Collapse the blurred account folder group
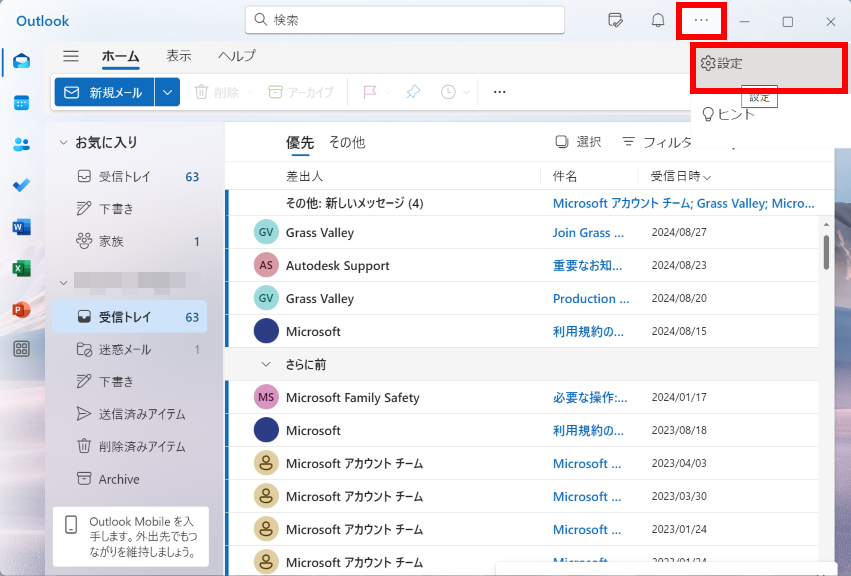The height and width of the screenshot is (576, 851). 63,283
